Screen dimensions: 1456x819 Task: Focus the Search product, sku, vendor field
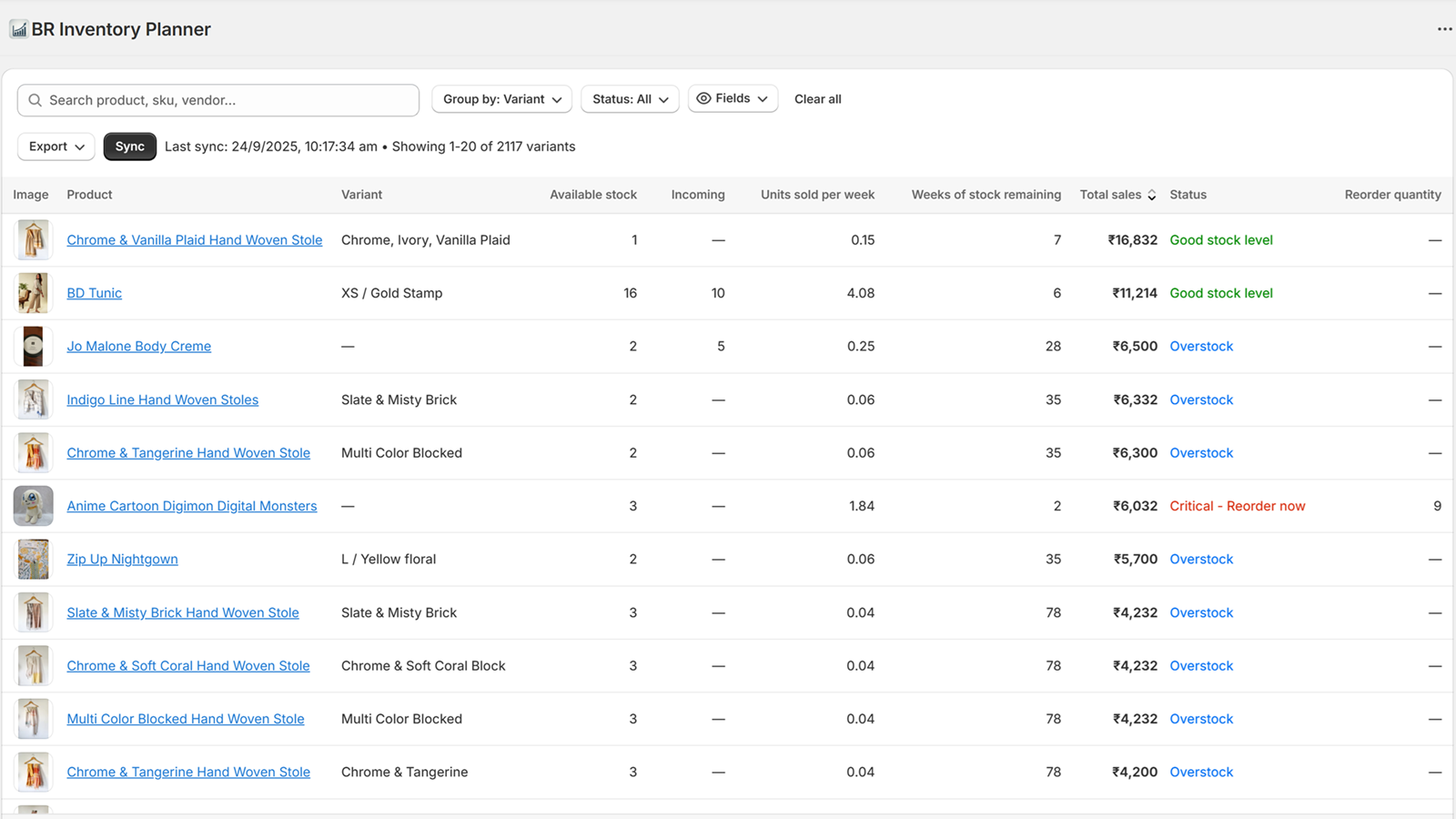[x=227, y=100]
